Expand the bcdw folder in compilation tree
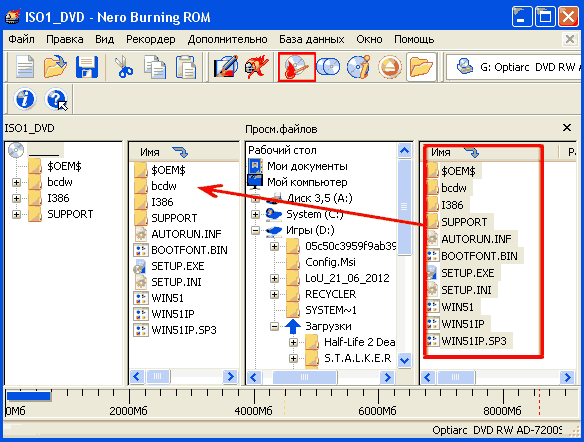The image size is (584, 442). point(16,182)
